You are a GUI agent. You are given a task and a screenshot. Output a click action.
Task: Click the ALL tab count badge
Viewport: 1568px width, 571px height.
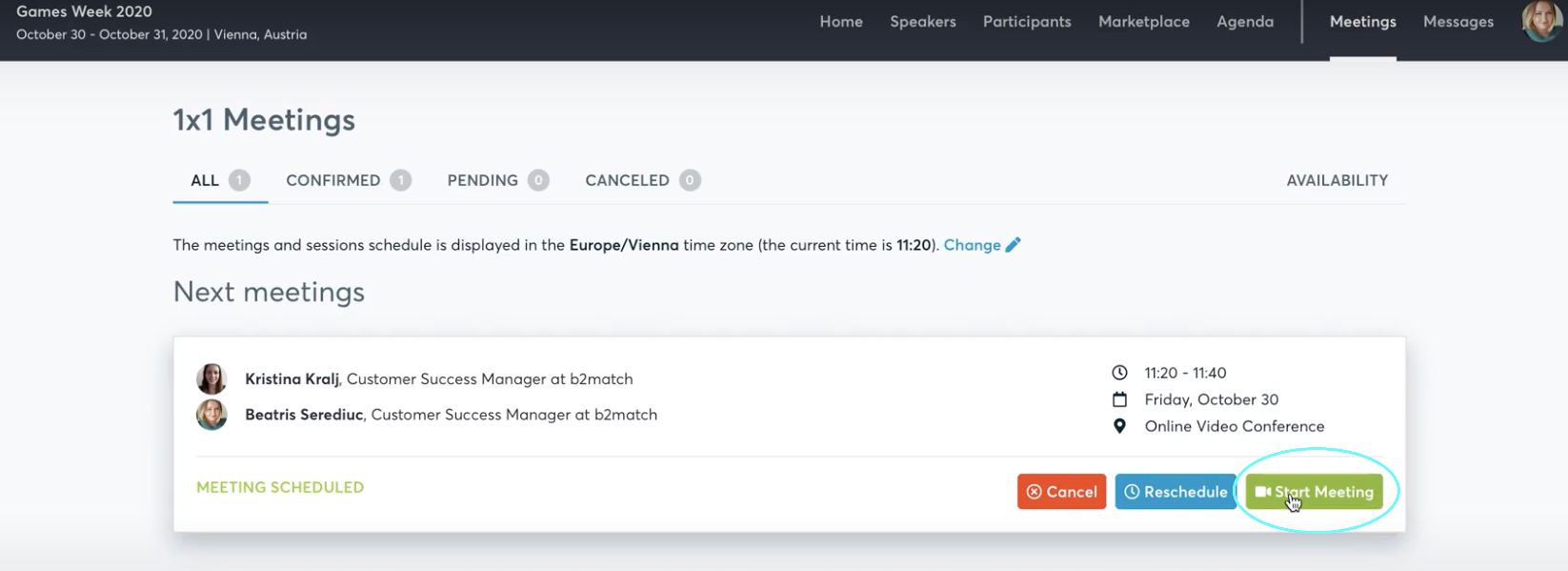(239, 180)
